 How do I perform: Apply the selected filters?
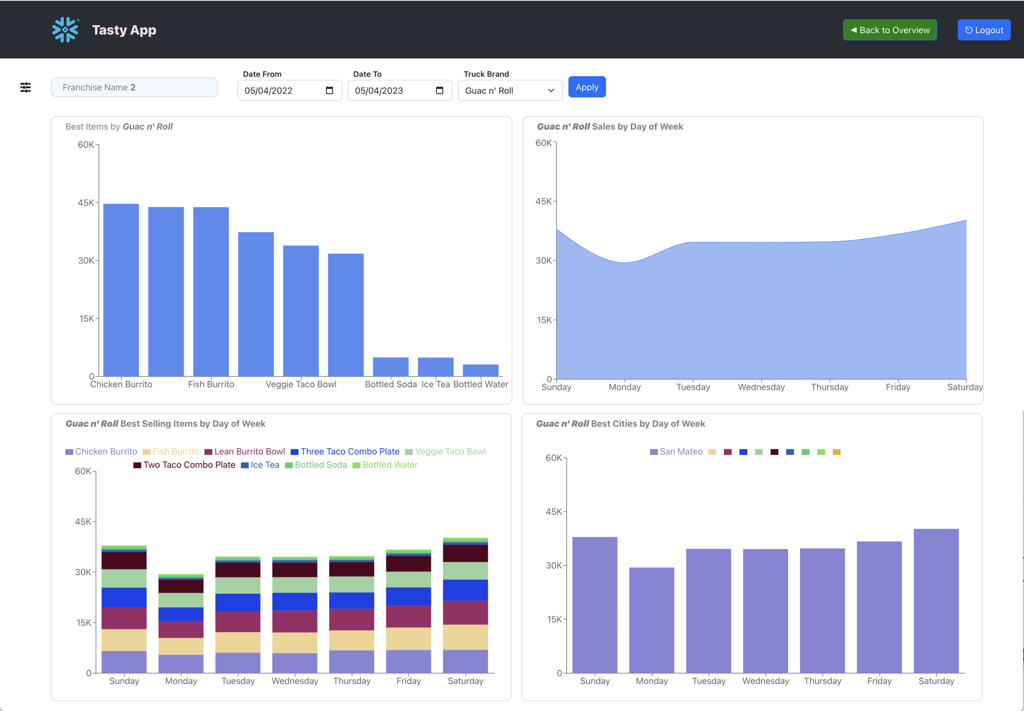(x=587, y=87)
